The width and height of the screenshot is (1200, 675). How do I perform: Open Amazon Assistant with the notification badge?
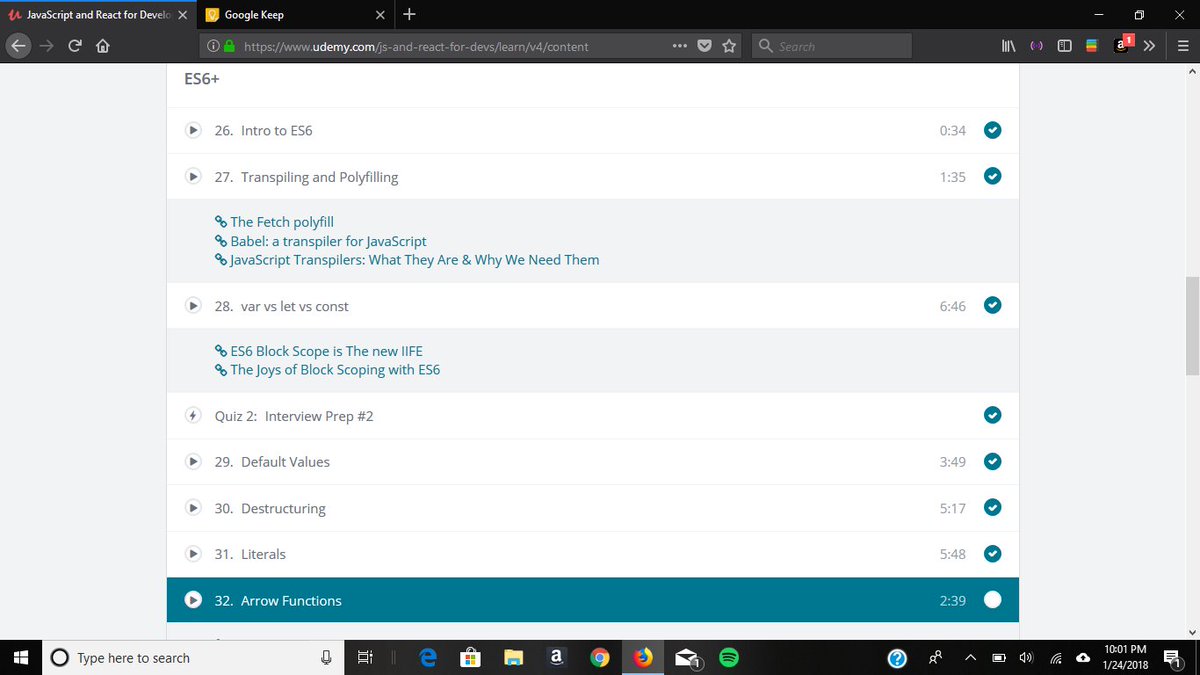tap(1121, 45)
